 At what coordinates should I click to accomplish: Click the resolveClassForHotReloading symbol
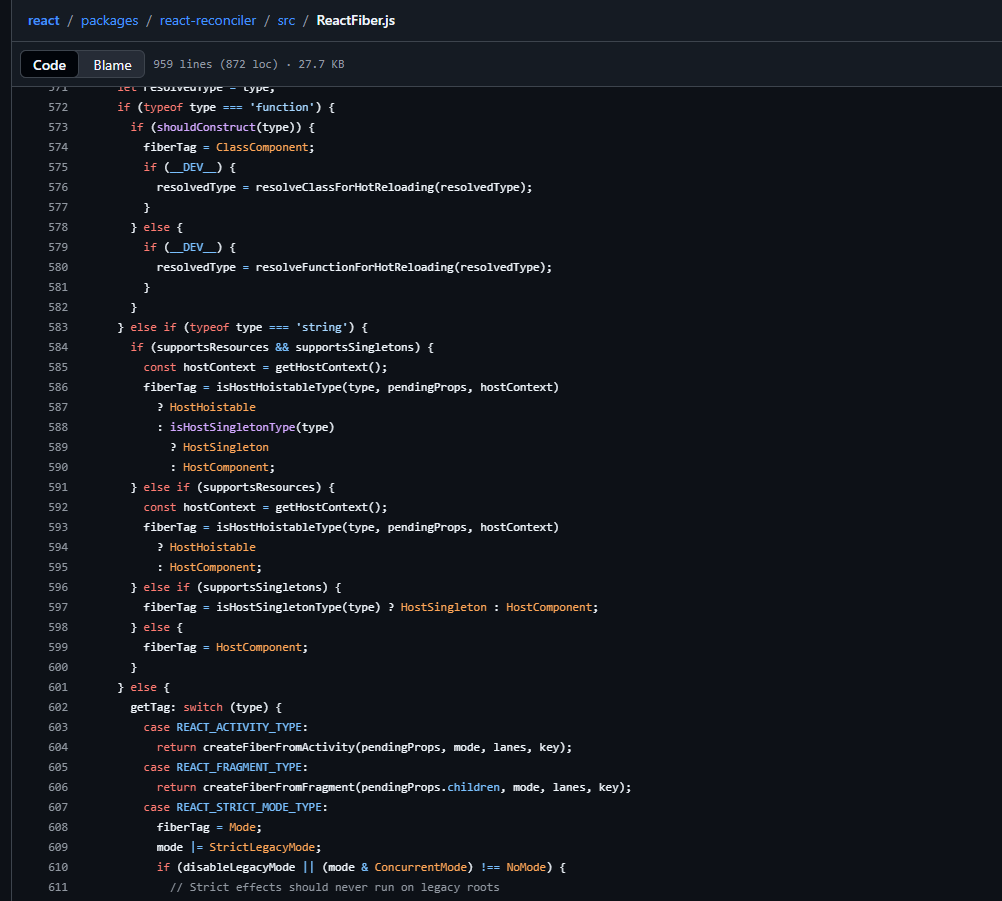[x=345, y=187]
